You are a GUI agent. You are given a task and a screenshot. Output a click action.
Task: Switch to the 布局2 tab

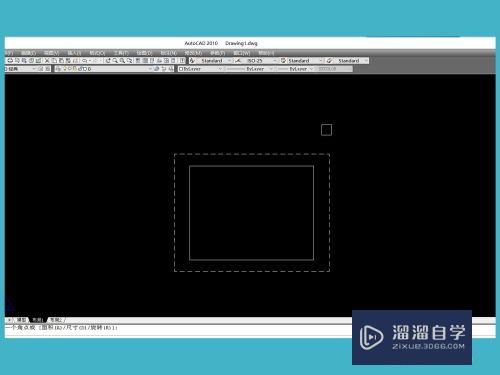55,320
